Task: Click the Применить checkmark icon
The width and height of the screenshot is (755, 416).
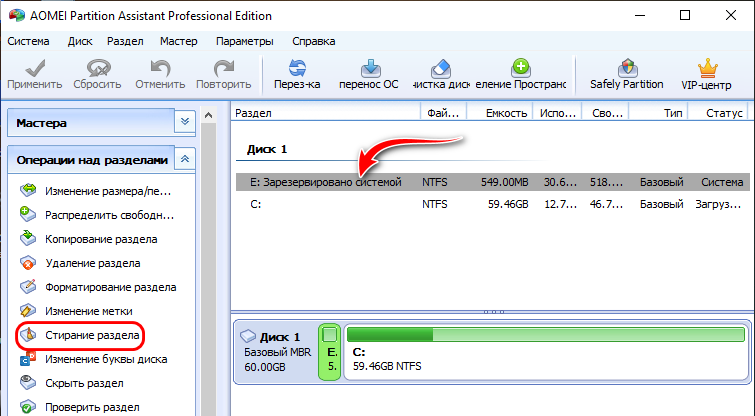Action: point(35,68)
